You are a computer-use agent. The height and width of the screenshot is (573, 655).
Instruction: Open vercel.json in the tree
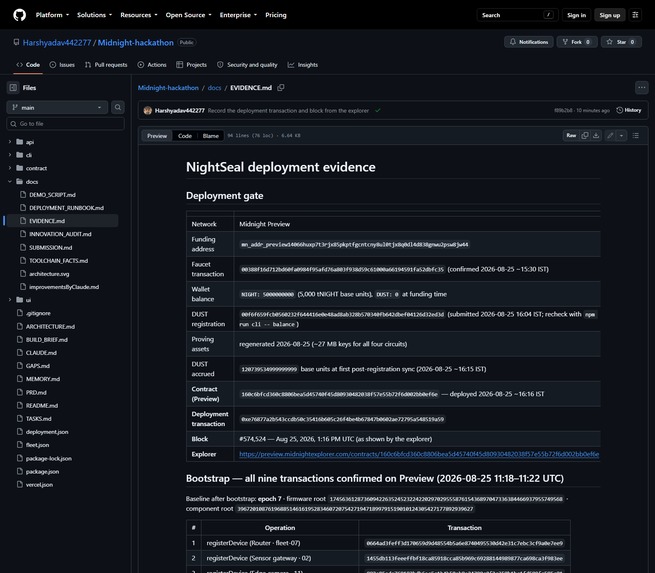pyautogui.click(x=39, y=484)
